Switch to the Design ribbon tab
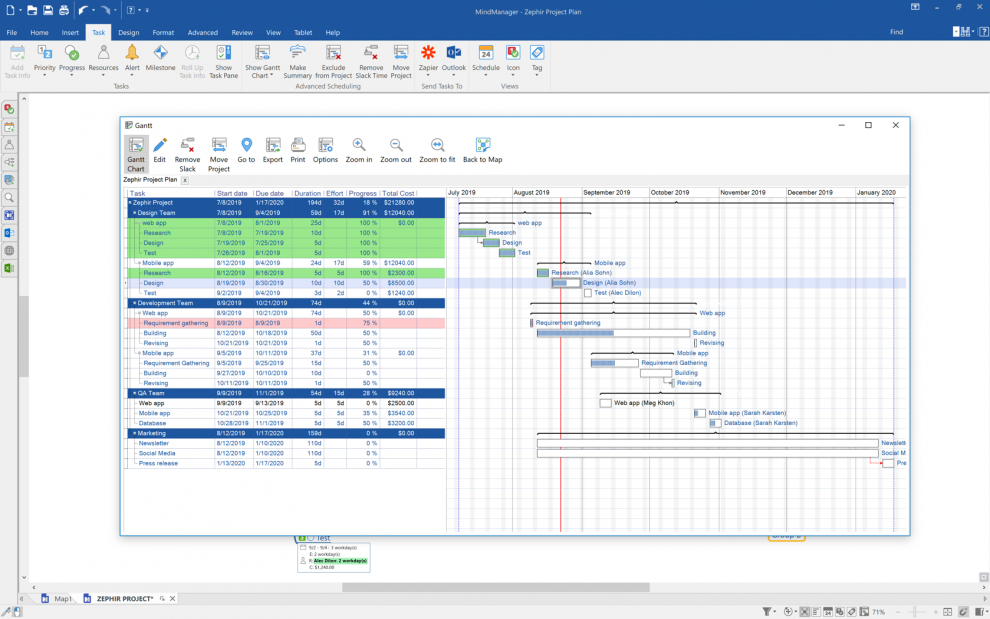990x619 pixels. 129,32
